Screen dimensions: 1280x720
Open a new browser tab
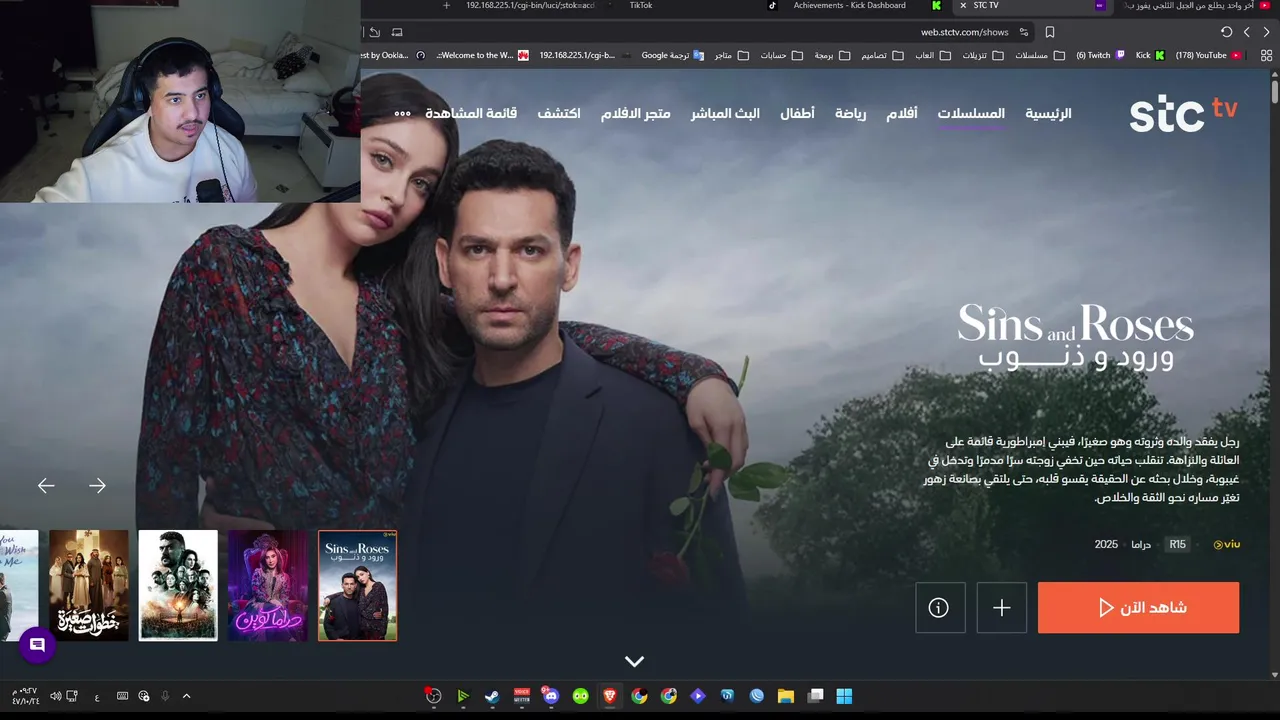[x=446, y=5]
